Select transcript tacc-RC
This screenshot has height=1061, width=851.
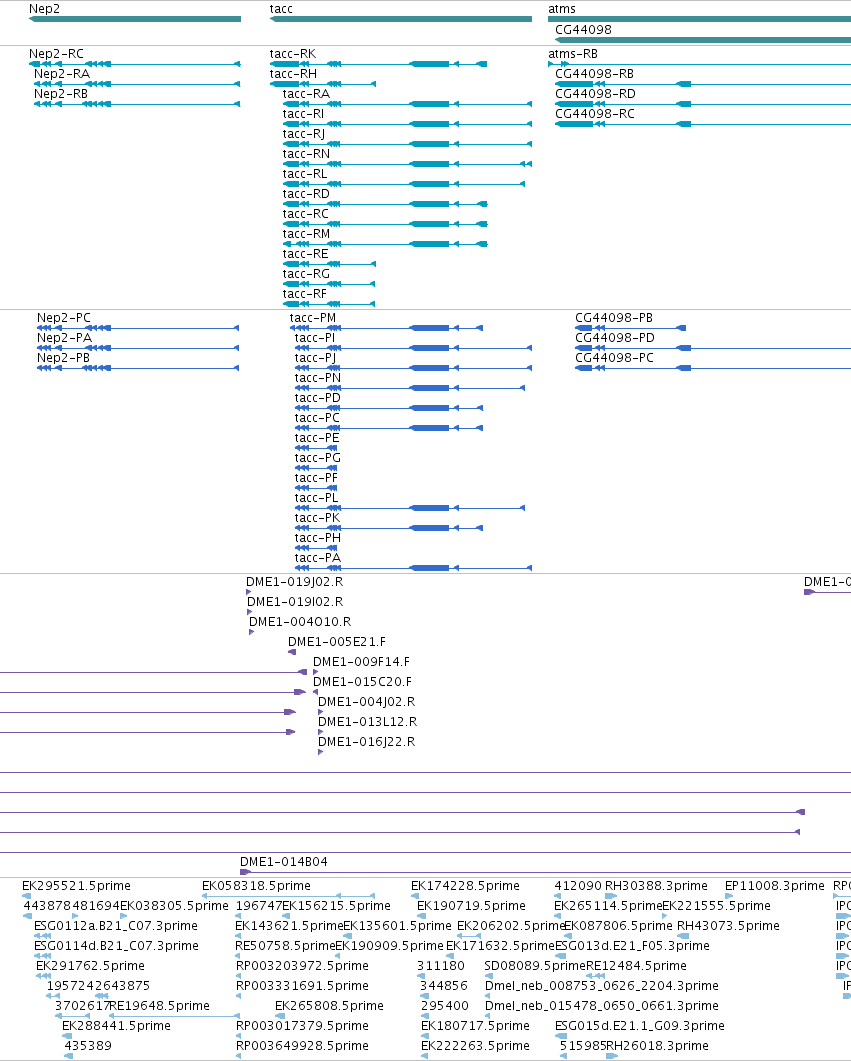point(306,213)
